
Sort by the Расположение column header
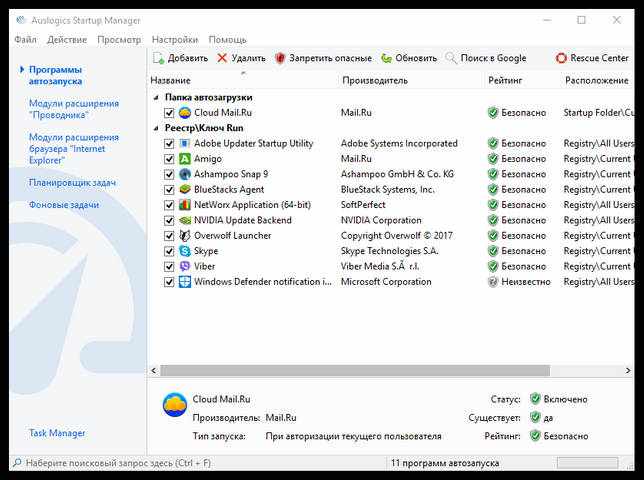coord(596,80)
